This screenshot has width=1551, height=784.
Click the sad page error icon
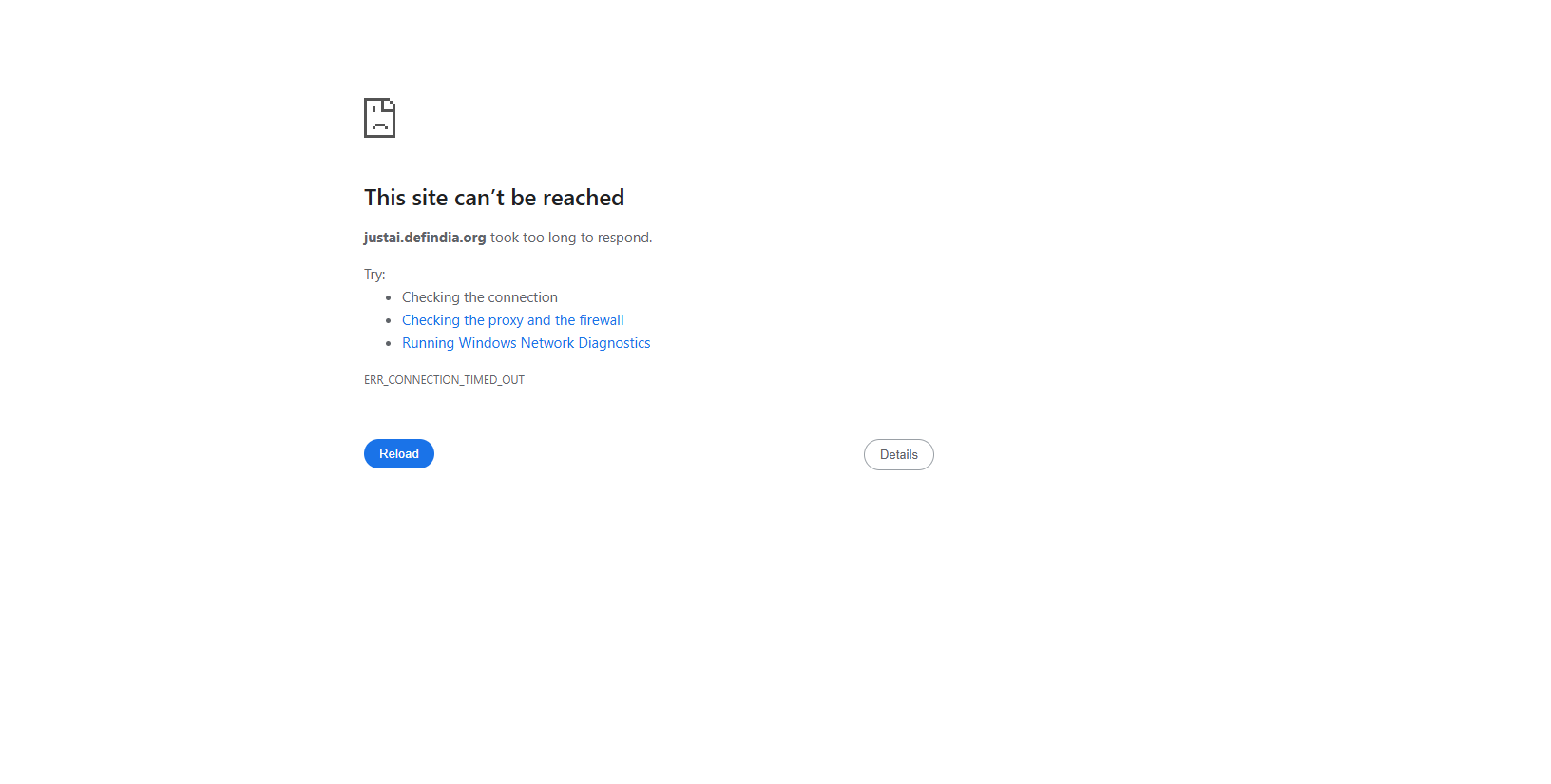click(x=379, y=118)
